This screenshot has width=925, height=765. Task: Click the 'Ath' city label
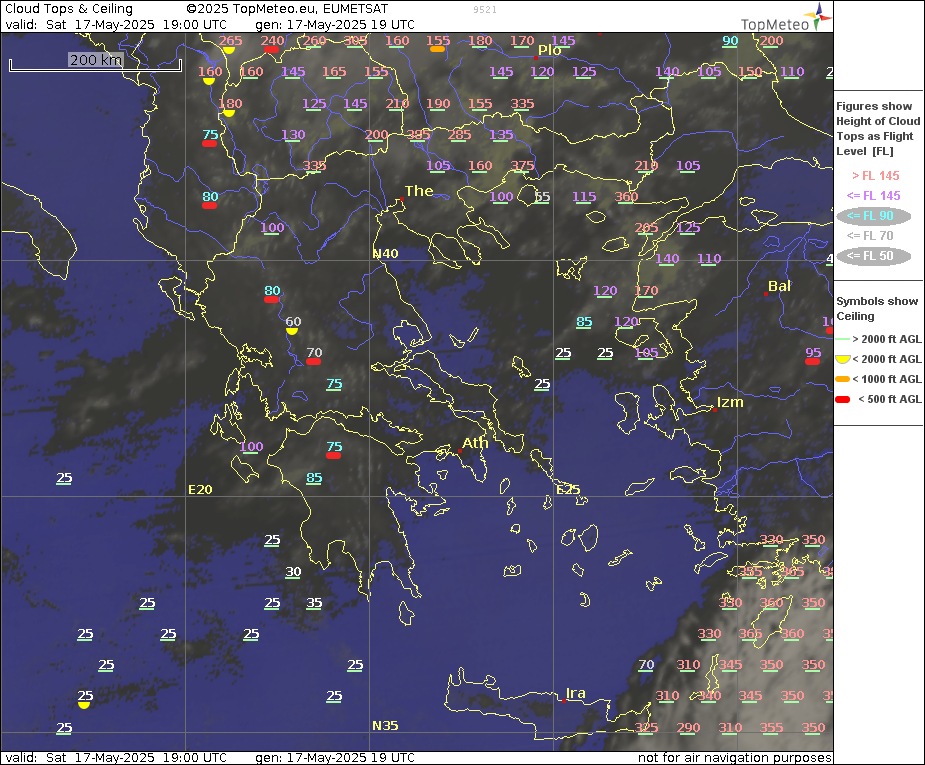click(x=475, y=443)
